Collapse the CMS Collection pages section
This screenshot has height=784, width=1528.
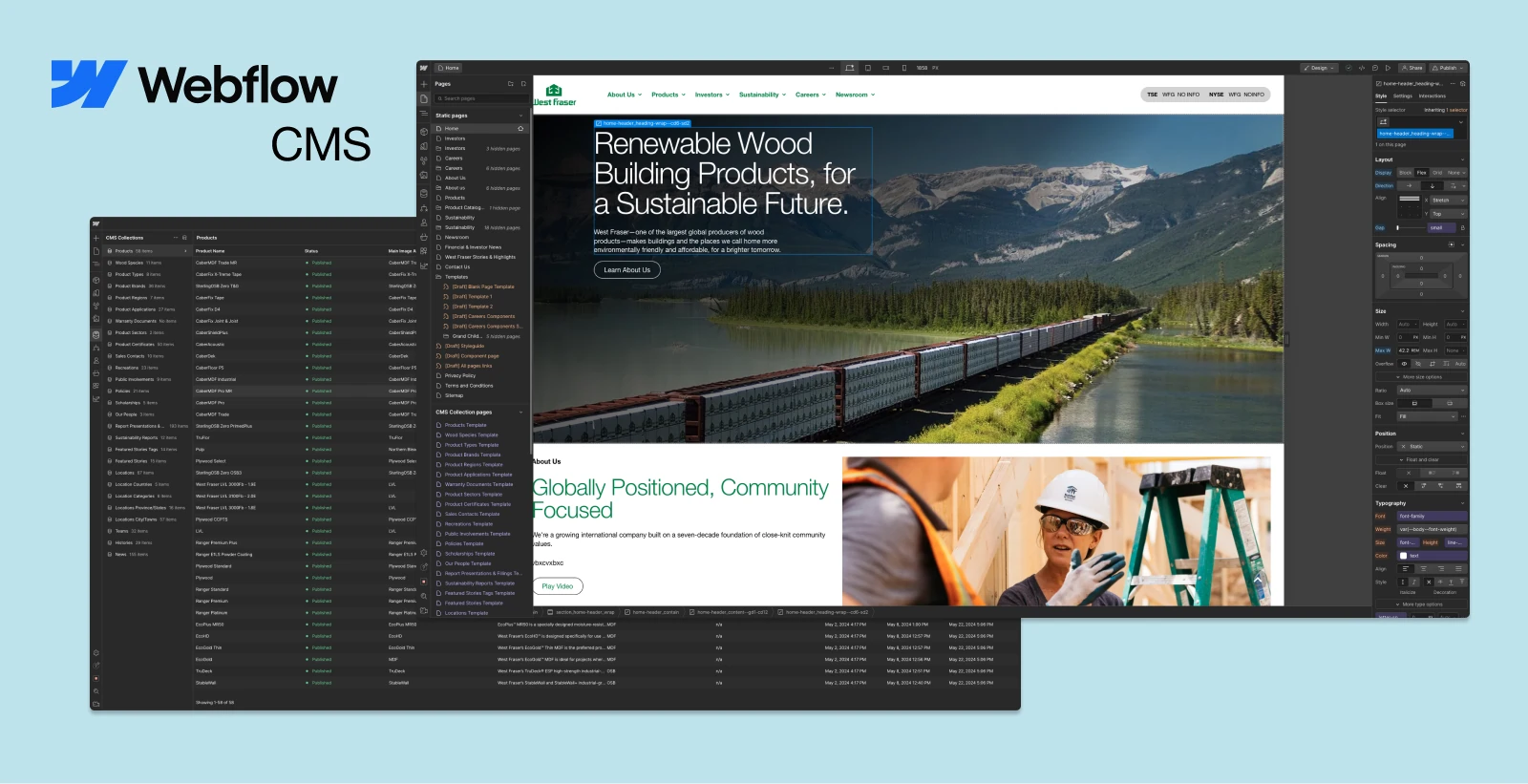pyautogui.click(x=520, y=412)
